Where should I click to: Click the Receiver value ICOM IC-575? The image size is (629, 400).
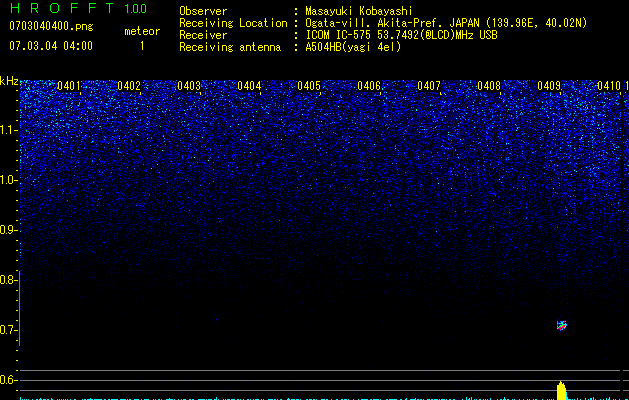pyautogui.click(x=340, y=35)
